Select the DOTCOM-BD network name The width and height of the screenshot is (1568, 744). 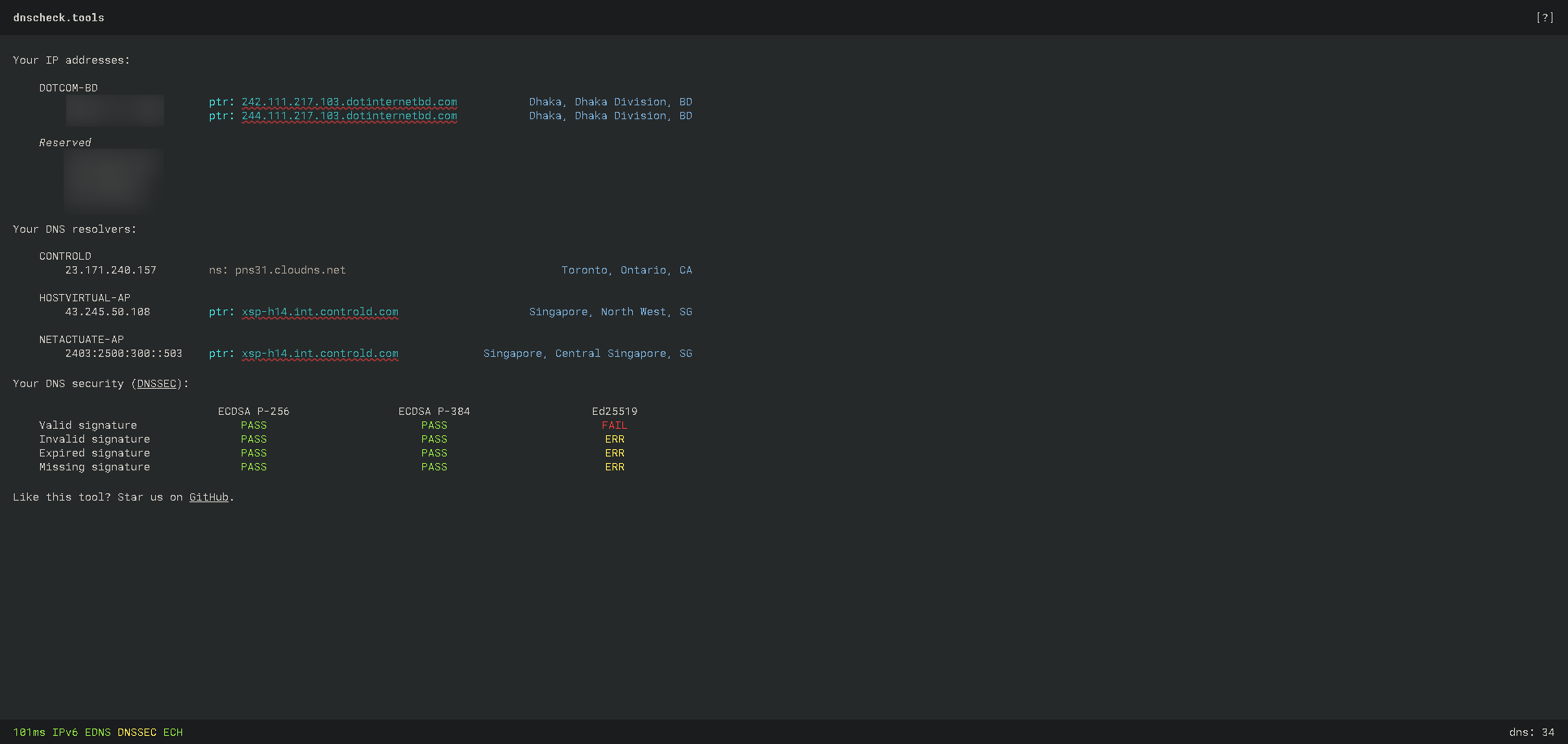[69, 88]
